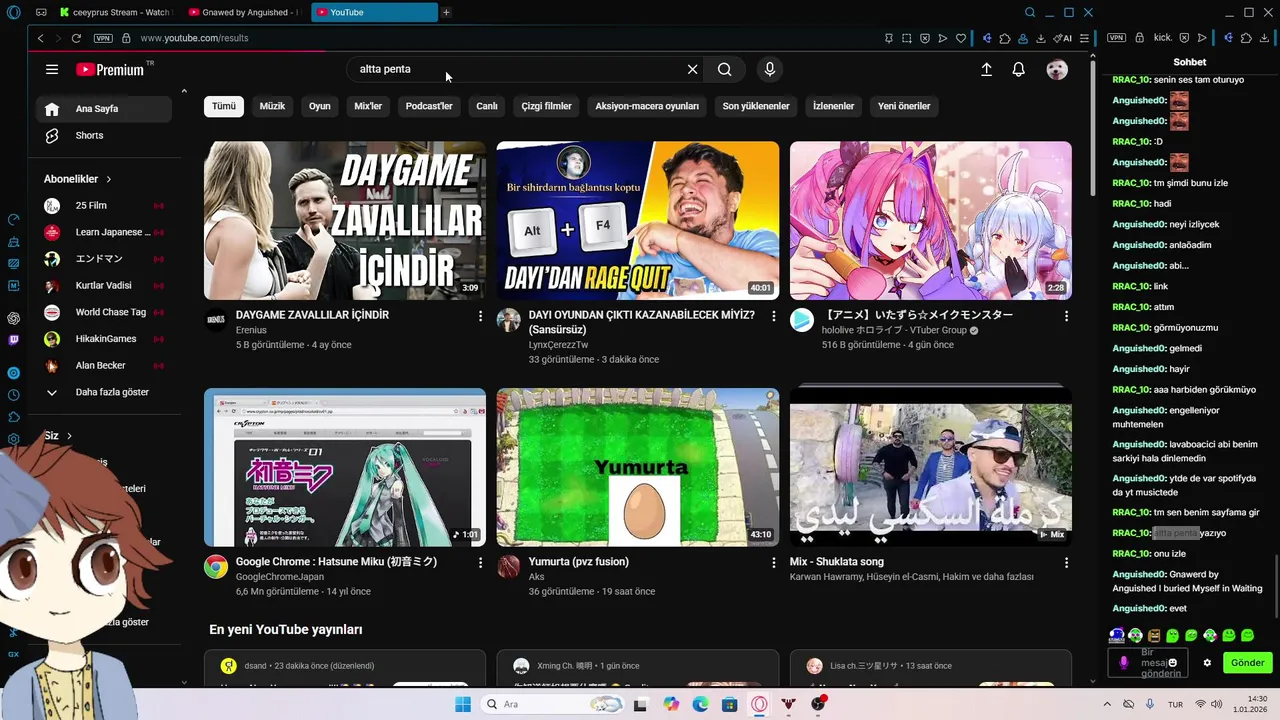
Task: Click the Kick chat scrollbar
Action: 1276,588
